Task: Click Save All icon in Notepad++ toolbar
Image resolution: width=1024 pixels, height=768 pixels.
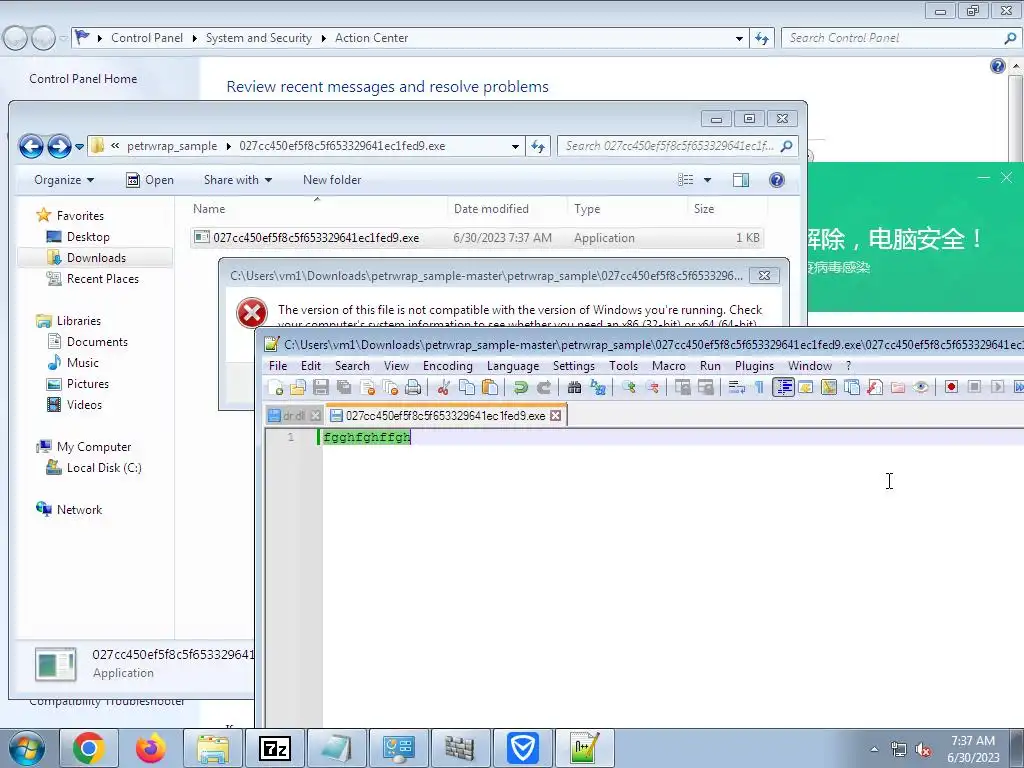Action: (344, 387)
